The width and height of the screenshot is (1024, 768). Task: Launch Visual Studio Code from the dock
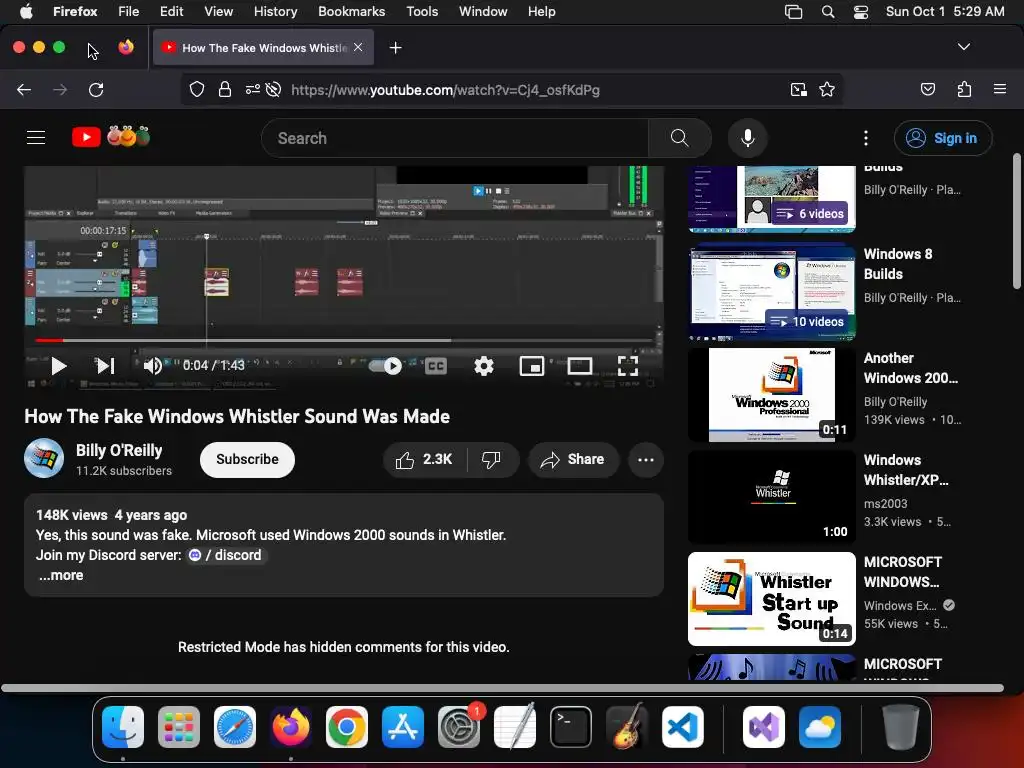coord(682,727)
